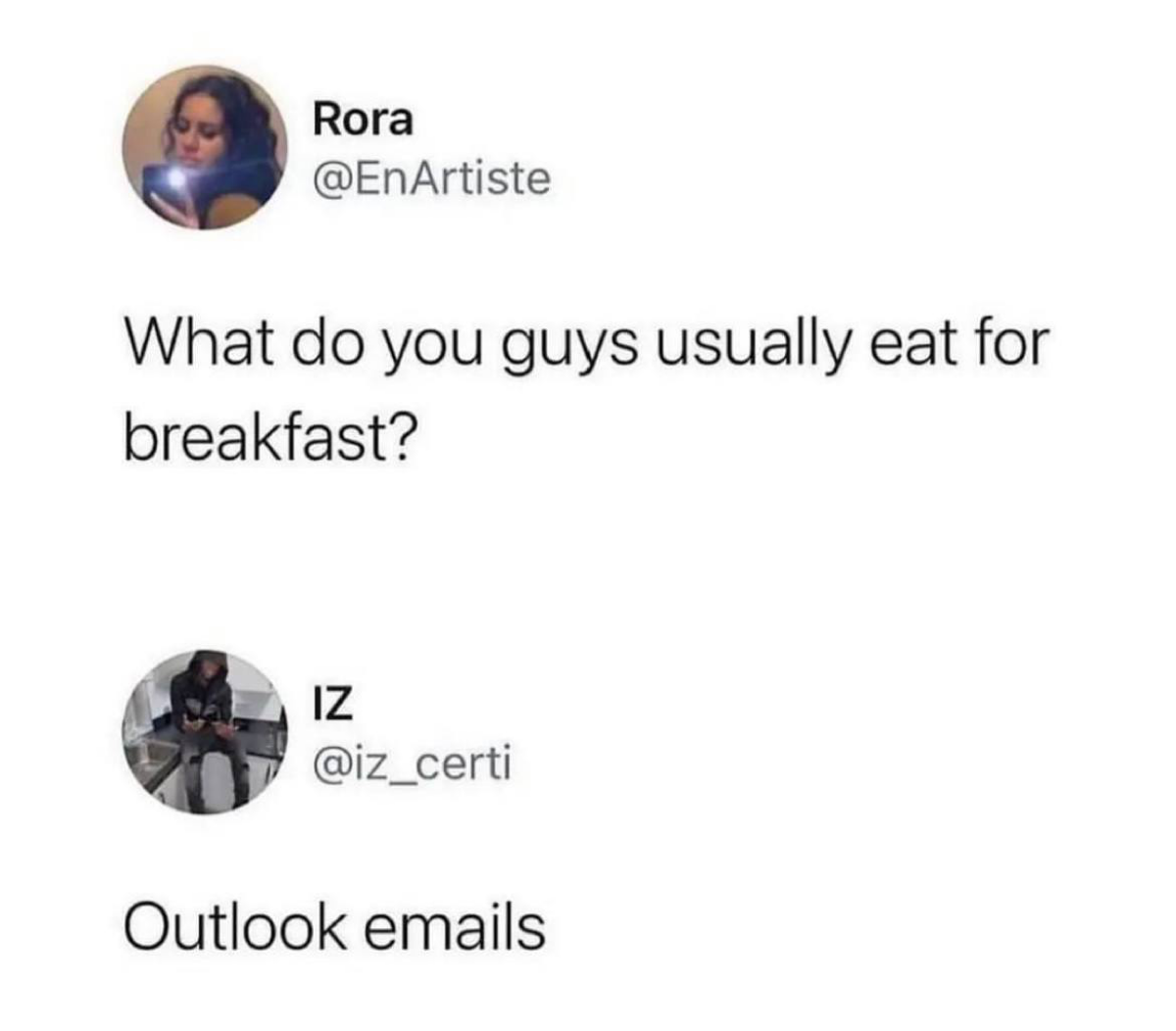Click the display name Rora
This screenshot has width=1176, height=1031.
tap(364, 121)
